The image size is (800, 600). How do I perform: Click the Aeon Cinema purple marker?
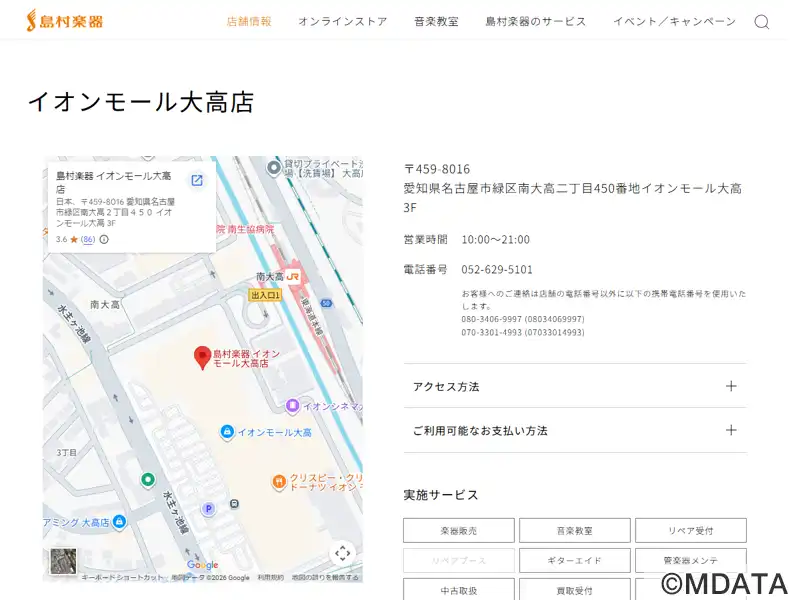pyautogui.click(x=292, y=406)
